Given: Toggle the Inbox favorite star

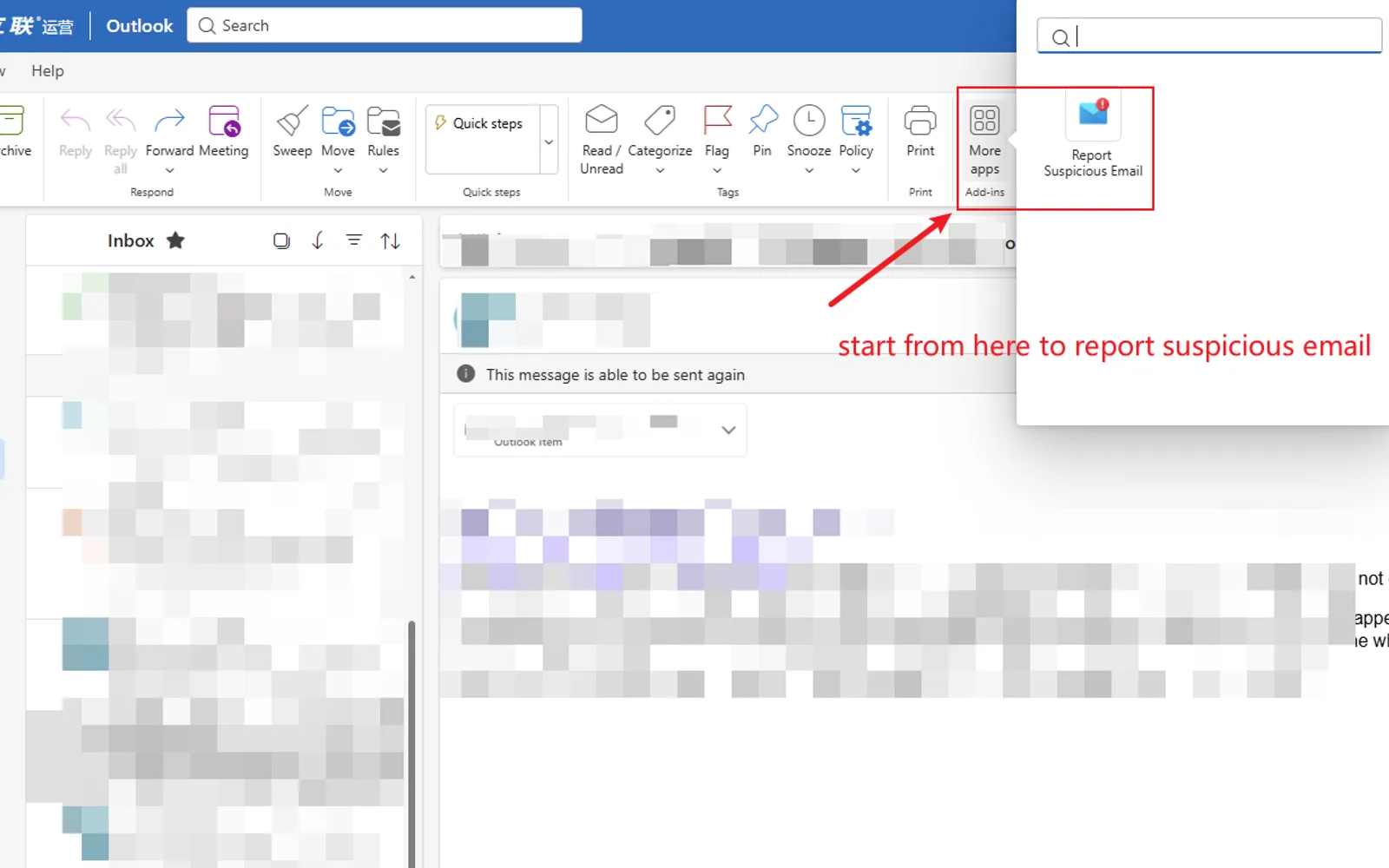Looking at the screenshot, I should click(175, 240).
